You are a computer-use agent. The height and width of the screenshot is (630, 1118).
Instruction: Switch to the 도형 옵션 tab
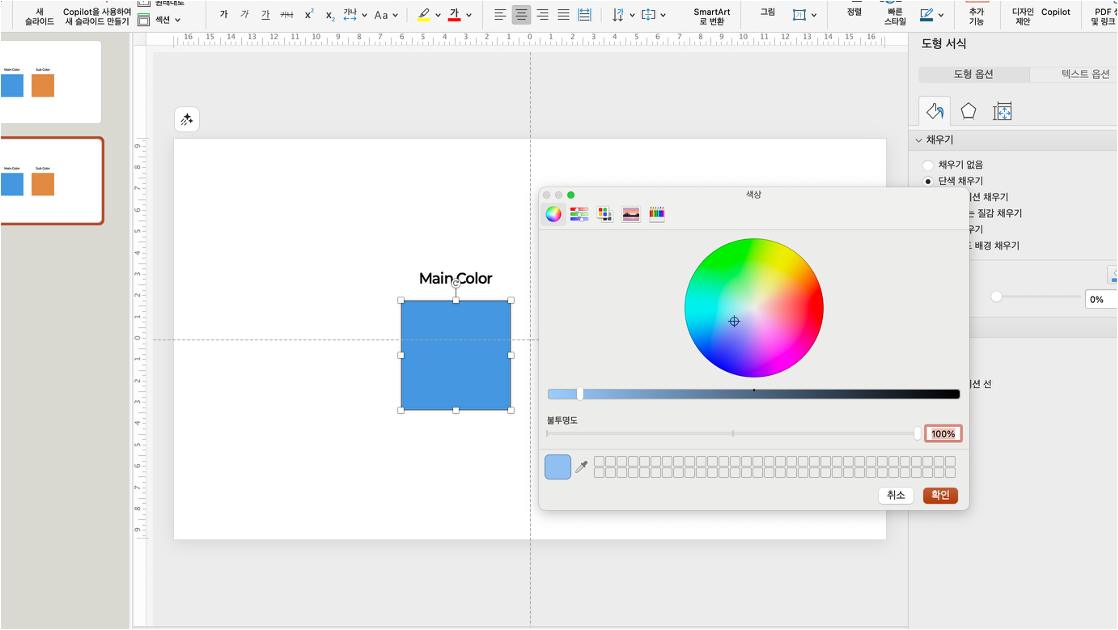pos(973,75)
